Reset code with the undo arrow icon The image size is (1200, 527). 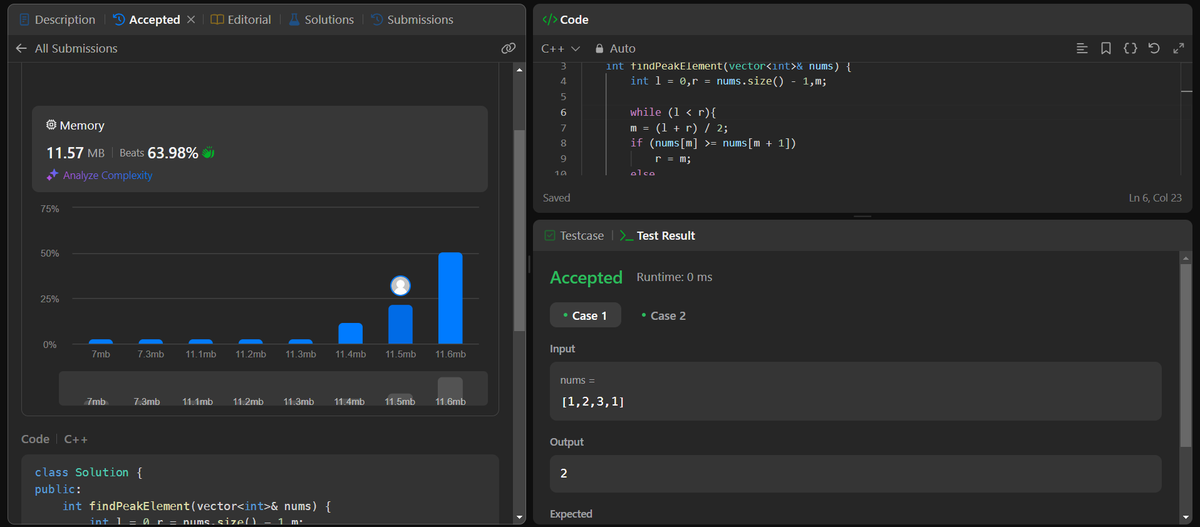(1154, 48)
